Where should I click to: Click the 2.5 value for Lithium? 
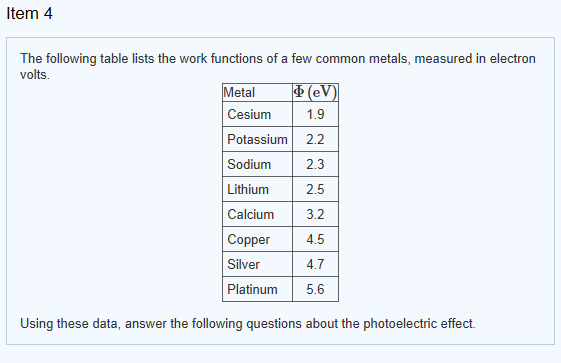[315, 189]
